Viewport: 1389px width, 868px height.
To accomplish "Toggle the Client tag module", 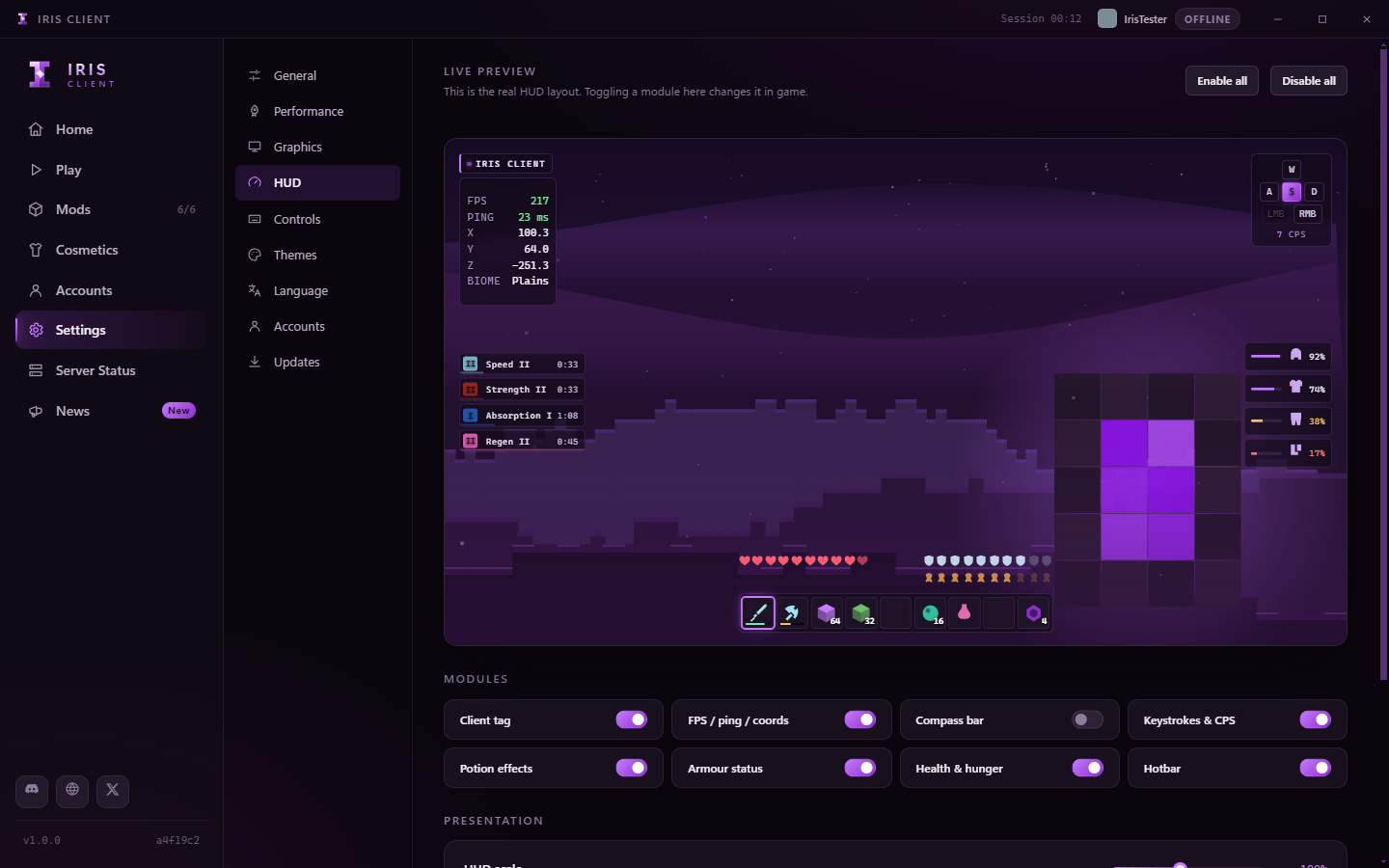I will point(632,719).
